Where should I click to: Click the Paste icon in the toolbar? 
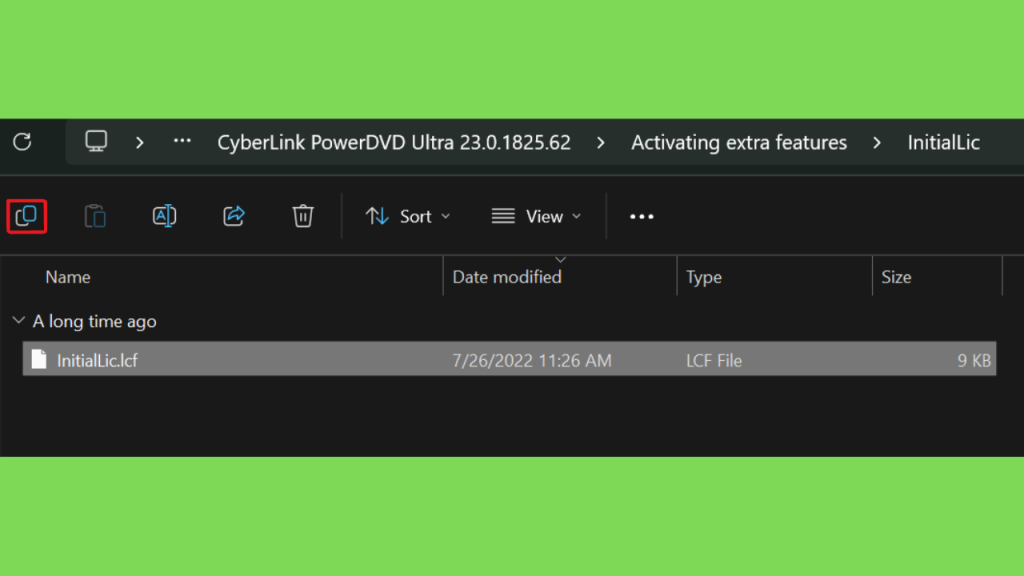95,216
